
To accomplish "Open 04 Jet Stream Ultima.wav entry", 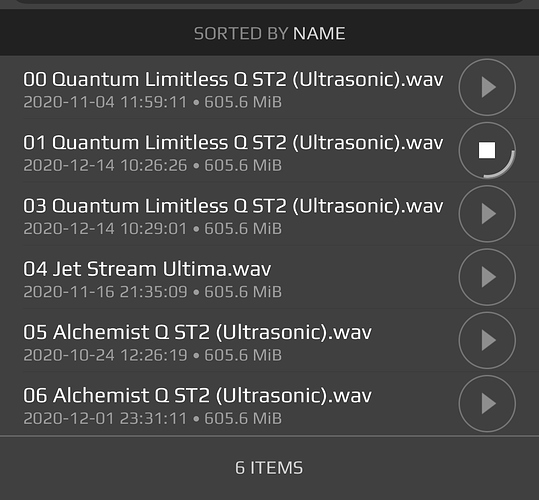I will point(147,269).
